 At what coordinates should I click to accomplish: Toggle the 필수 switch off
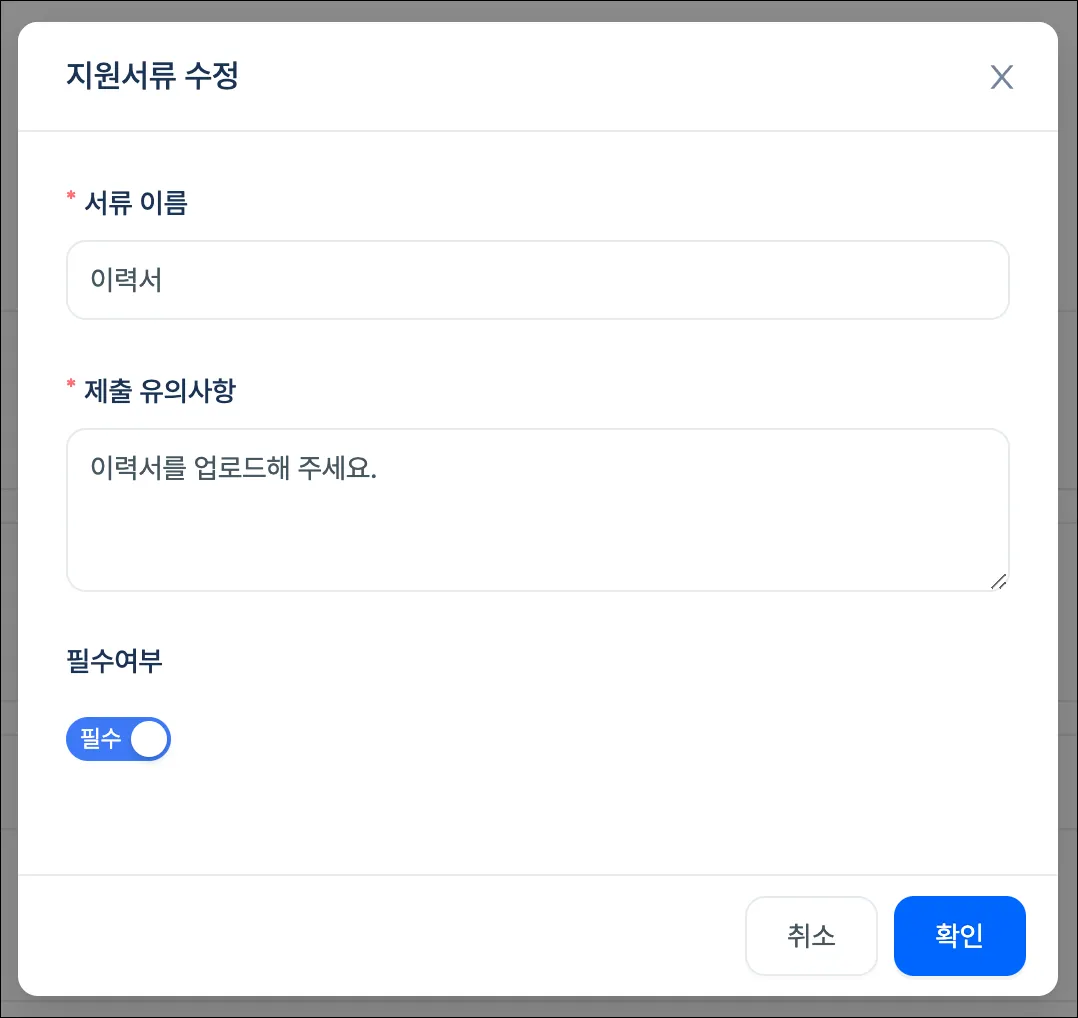click(x=118, y=740)
